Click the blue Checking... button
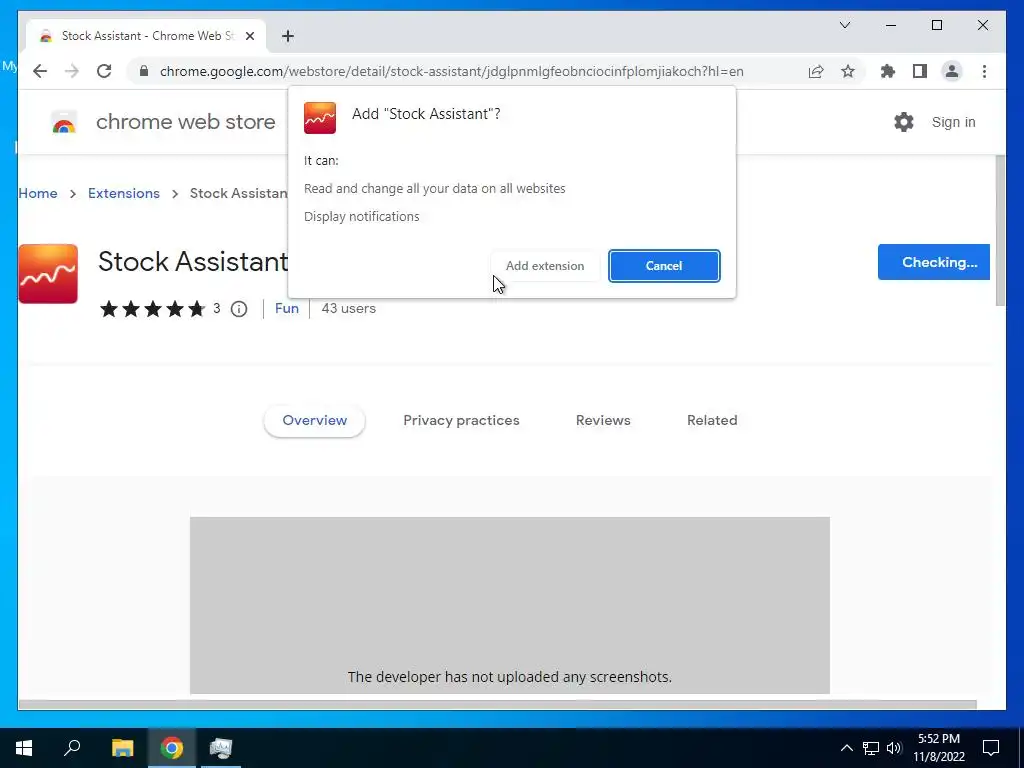This screenshot has width=1024, height=768. coord(934,262)
